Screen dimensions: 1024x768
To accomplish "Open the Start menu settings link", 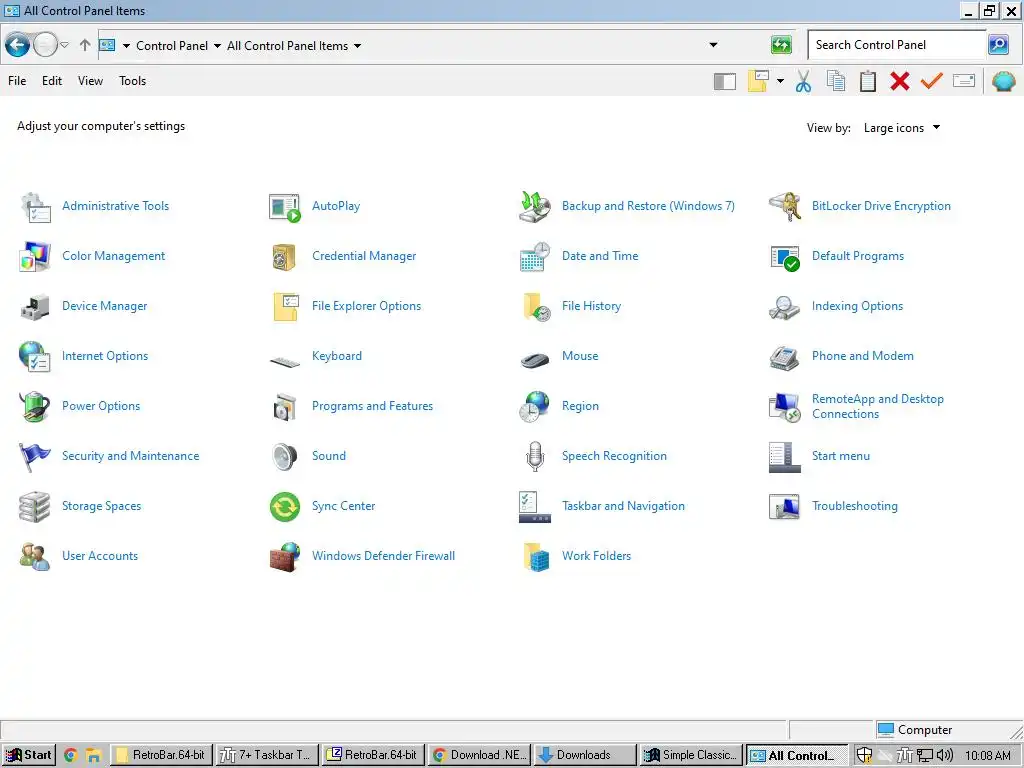I will (x=840, y=456).
